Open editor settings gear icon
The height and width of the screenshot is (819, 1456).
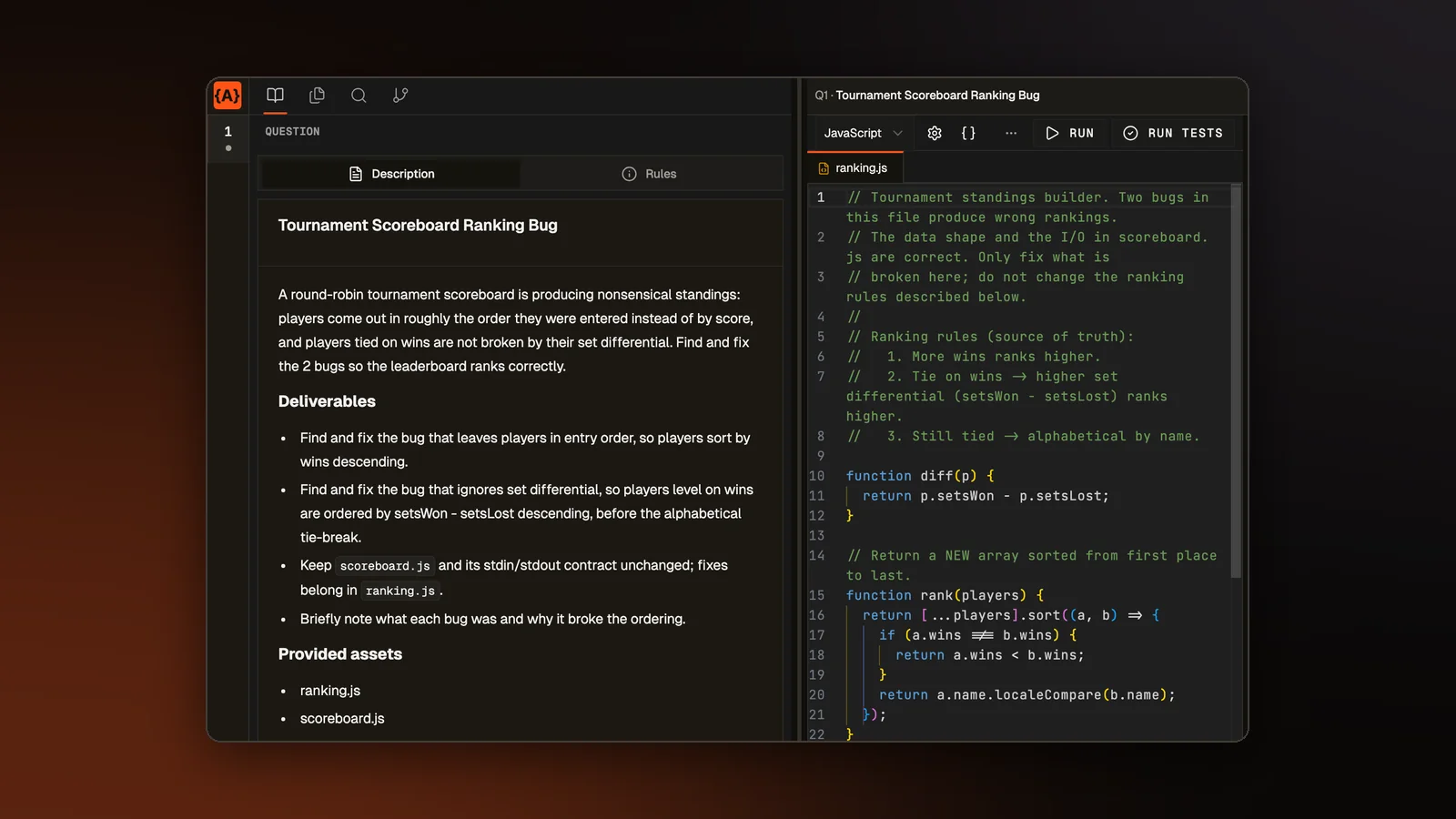[x=935, y=133]
